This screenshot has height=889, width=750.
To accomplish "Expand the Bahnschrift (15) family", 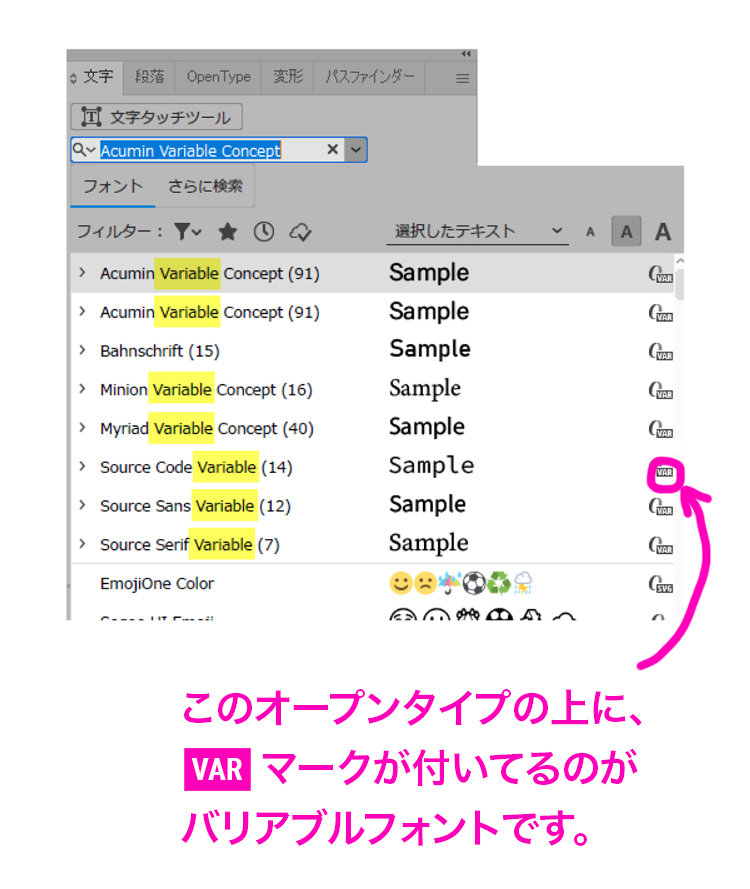I will tap(83, 350).
